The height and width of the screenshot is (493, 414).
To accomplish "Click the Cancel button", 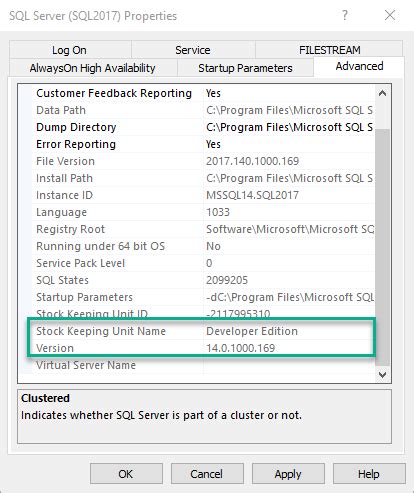I will [207, 473].
